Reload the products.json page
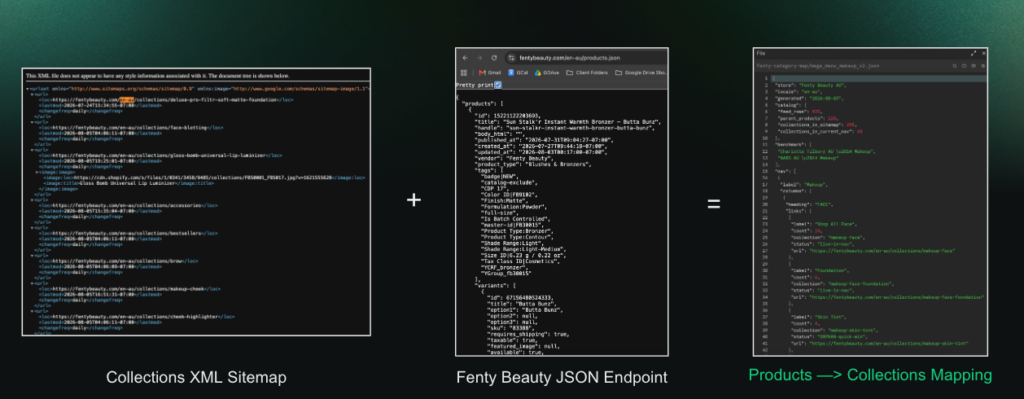Image resolution: width=1024 pixels, height=399 pixels. pos(494,57)
